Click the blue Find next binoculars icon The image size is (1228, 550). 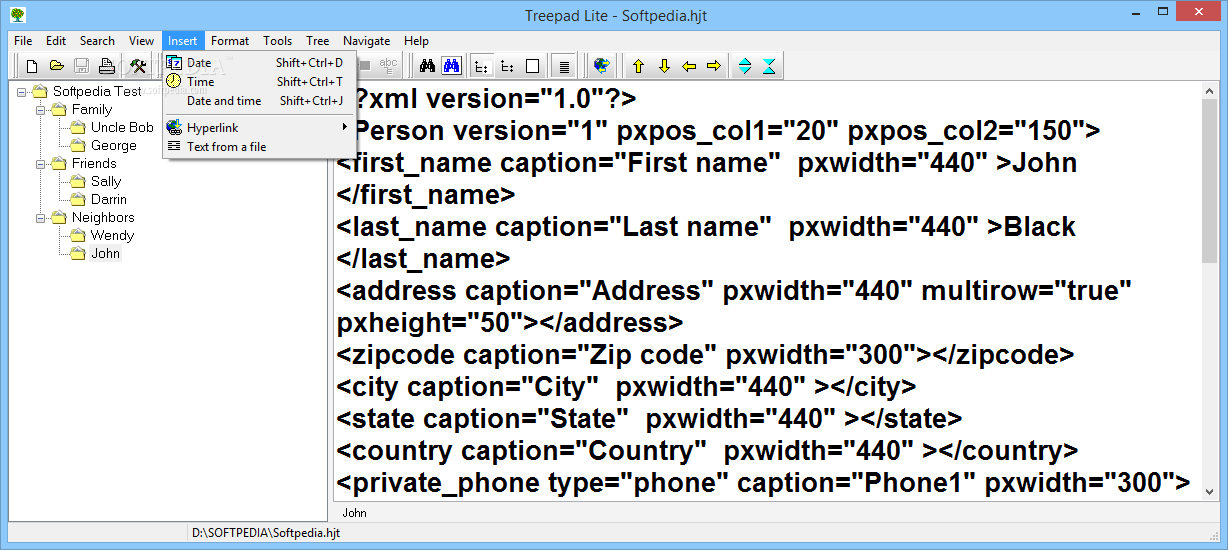[451, 66]
